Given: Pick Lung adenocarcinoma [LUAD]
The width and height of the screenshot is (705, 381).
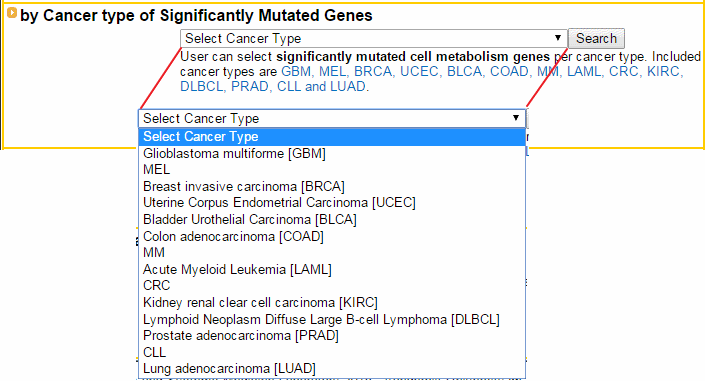Looking at the screenshot, I should click(332, 369).
